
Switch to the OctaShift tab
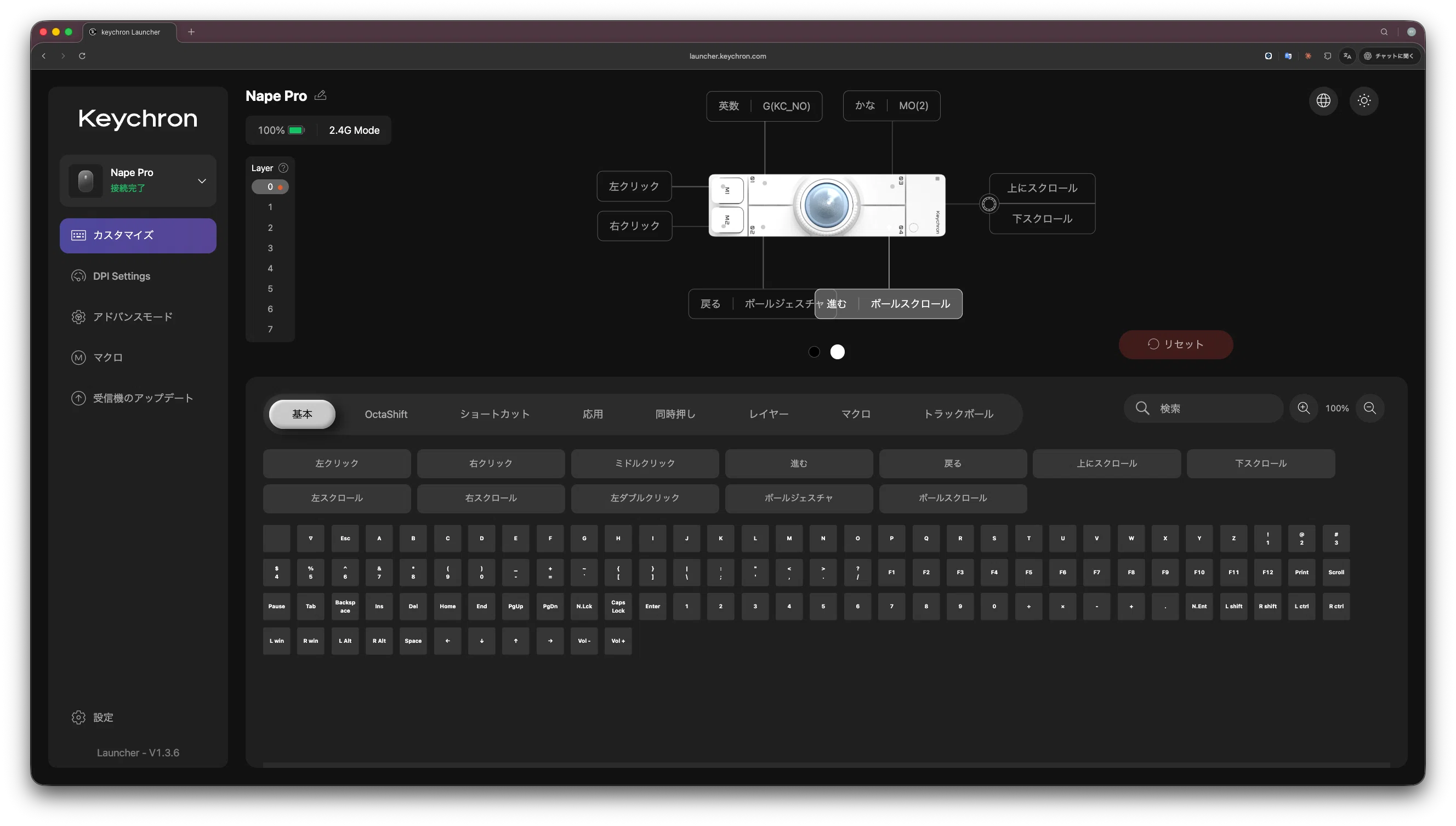point(385,414)
